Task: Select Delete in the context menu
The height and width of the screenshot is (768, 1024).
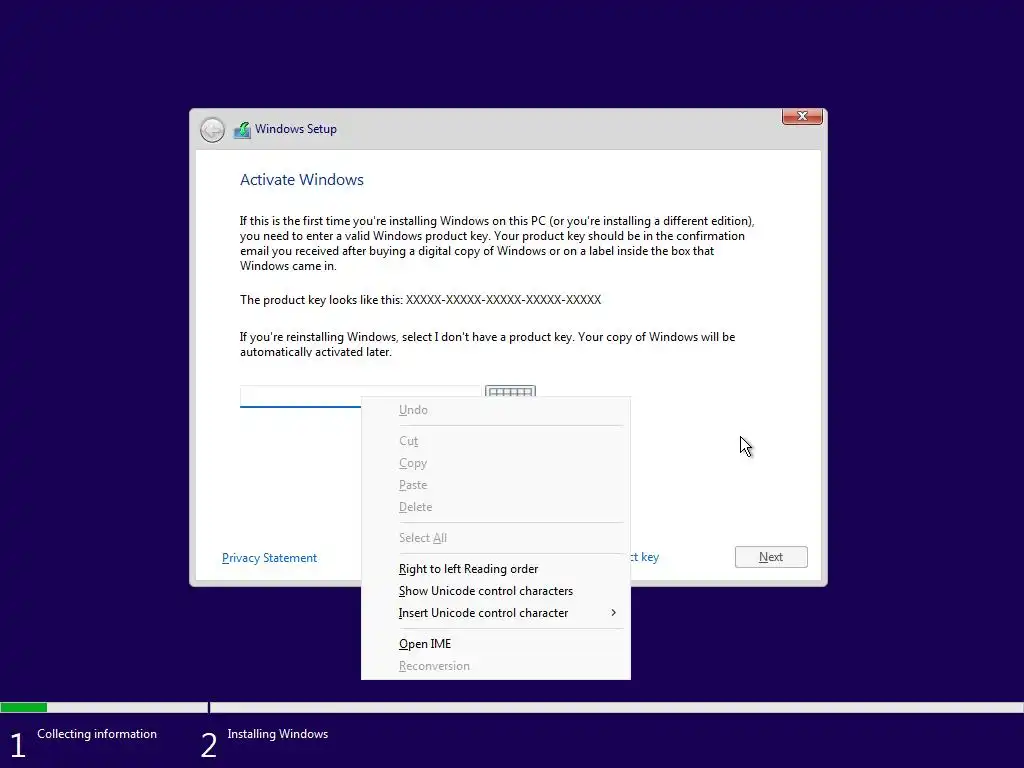Action: (495, 507)
